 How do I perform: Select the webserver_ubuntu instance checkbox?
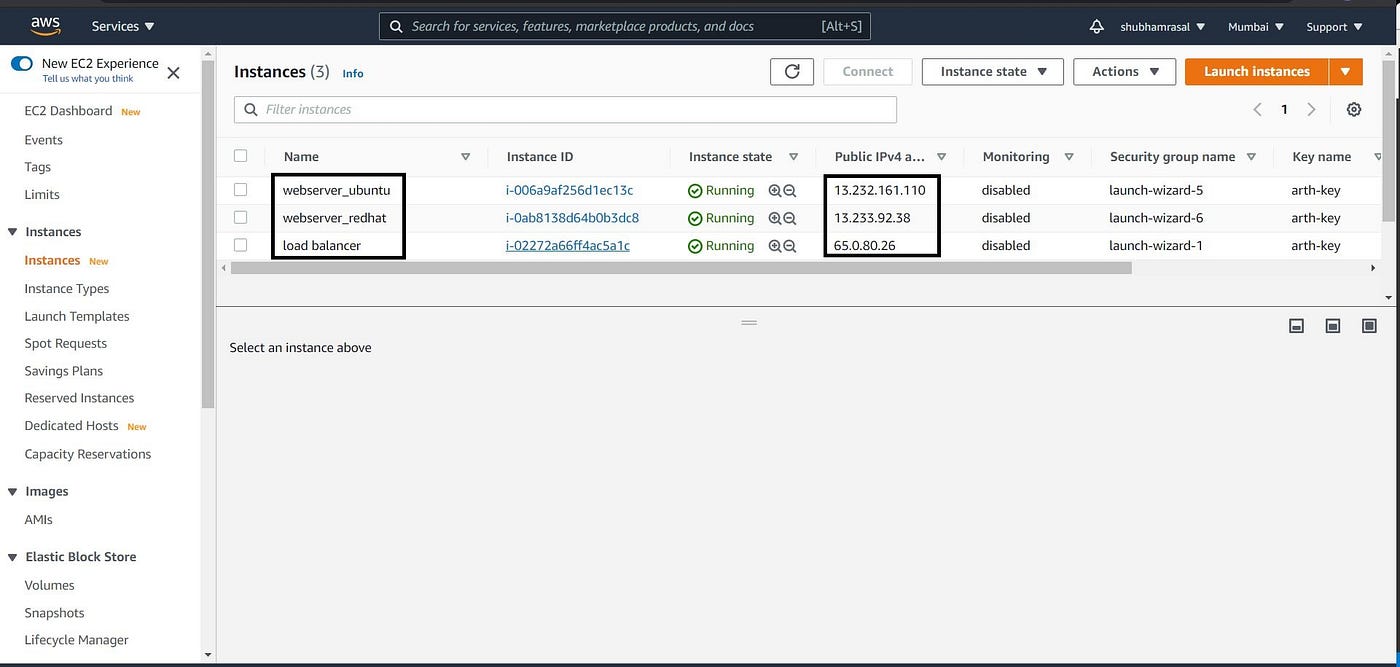(240, 189)
